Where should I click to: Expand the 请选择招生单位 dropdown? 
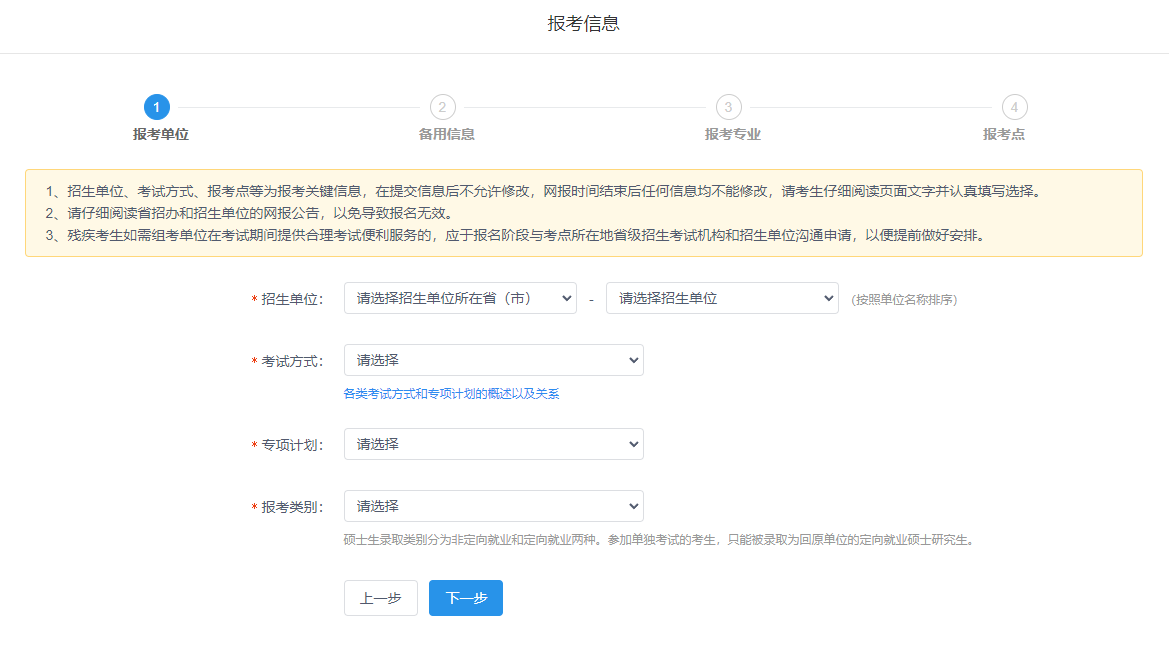click(x=722, y=298)
